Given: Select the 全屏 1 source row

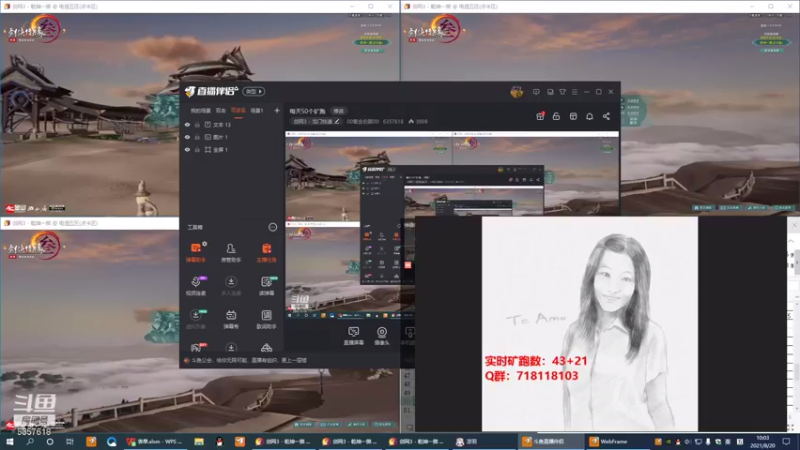Looking at the screenshot, I should pyautogui.click(x=232, y=149).
